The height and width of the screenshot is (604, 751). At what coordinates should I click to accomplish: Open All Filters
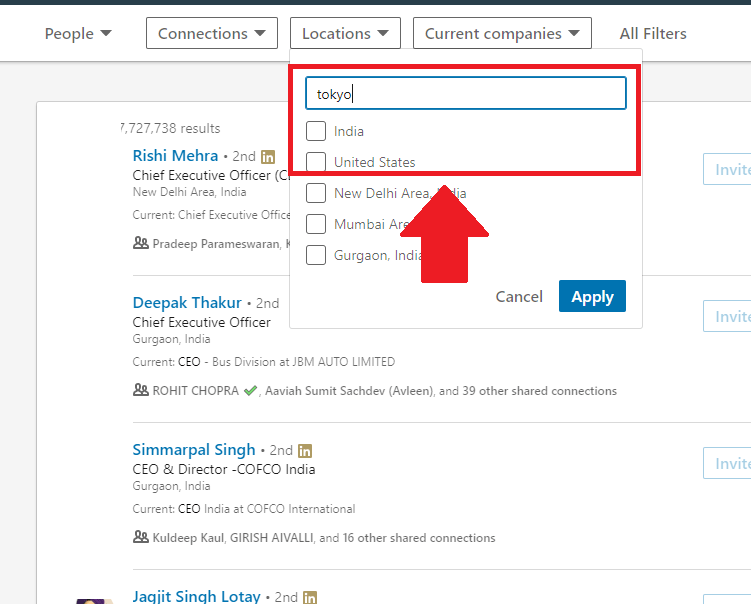653,34
